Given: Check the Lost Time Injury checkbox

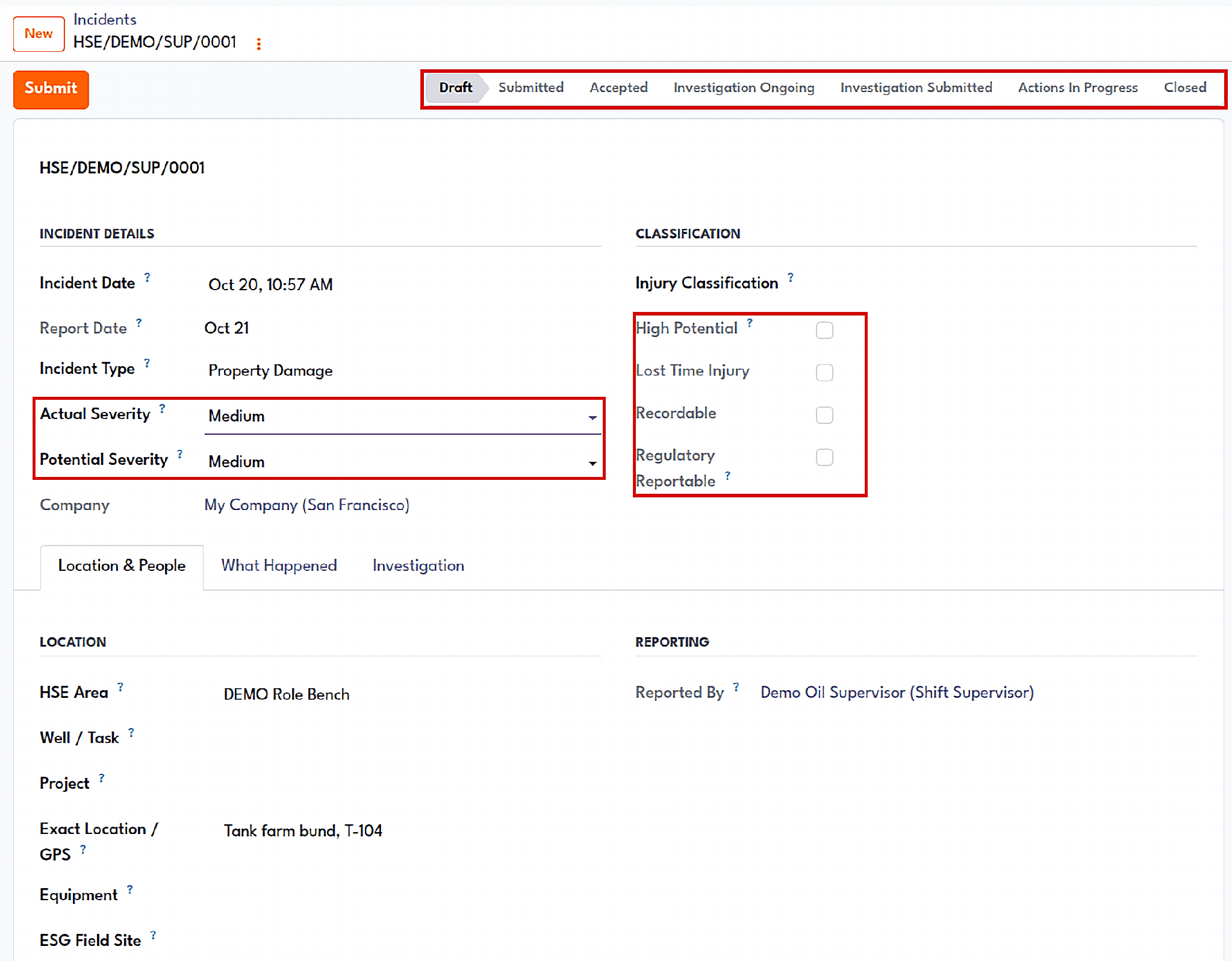Looking at the screenshot, I should point(824,372).
